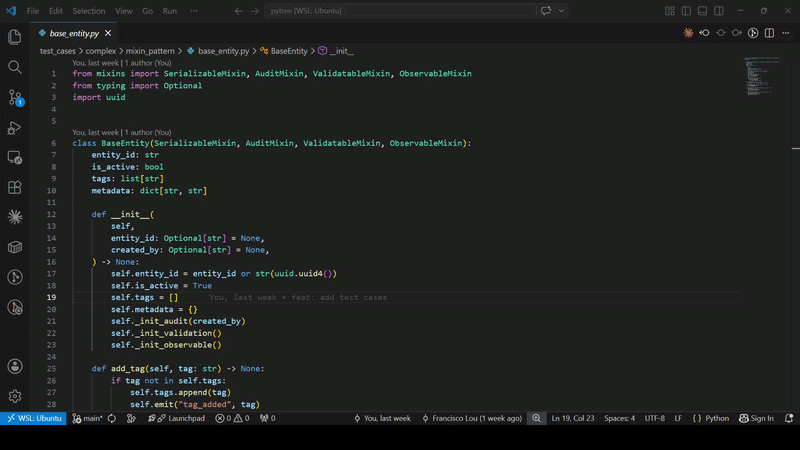The image size is (800, 450).
Task: Click the ports forwarded 0 indicator
Action: coord(268,418)
